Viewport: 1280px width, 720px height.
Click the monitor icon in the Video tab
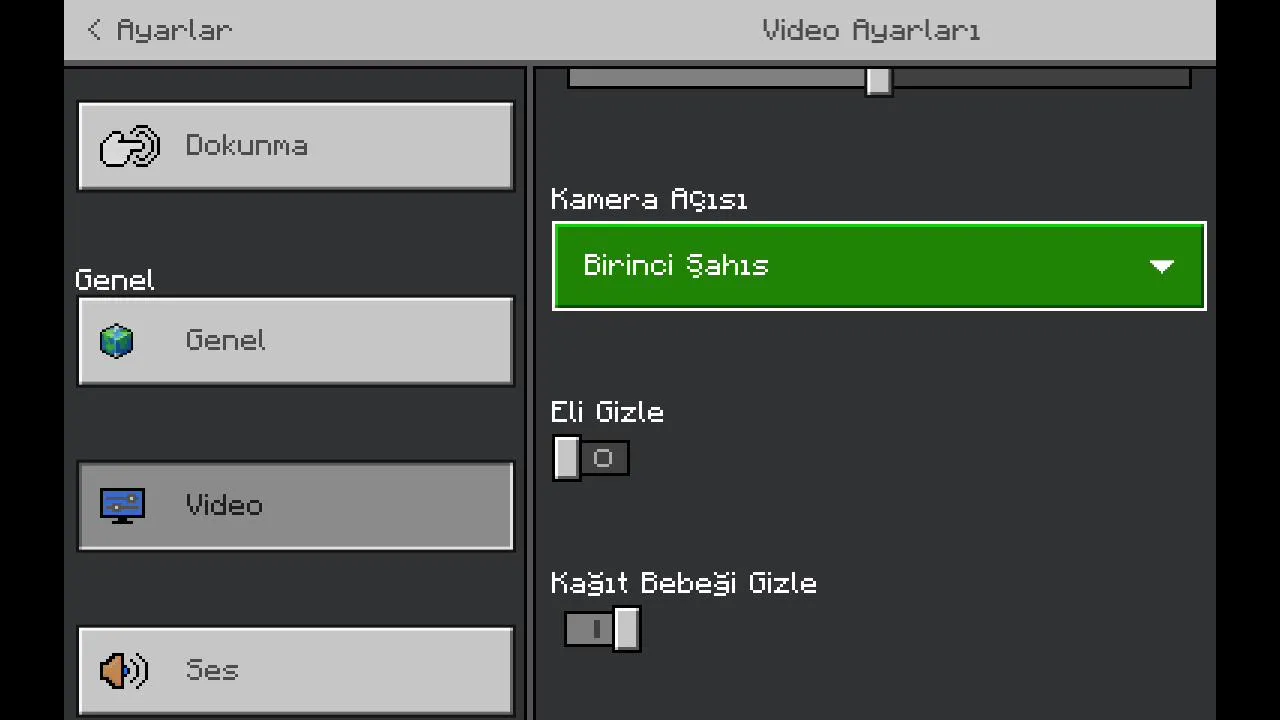point(122,505)
